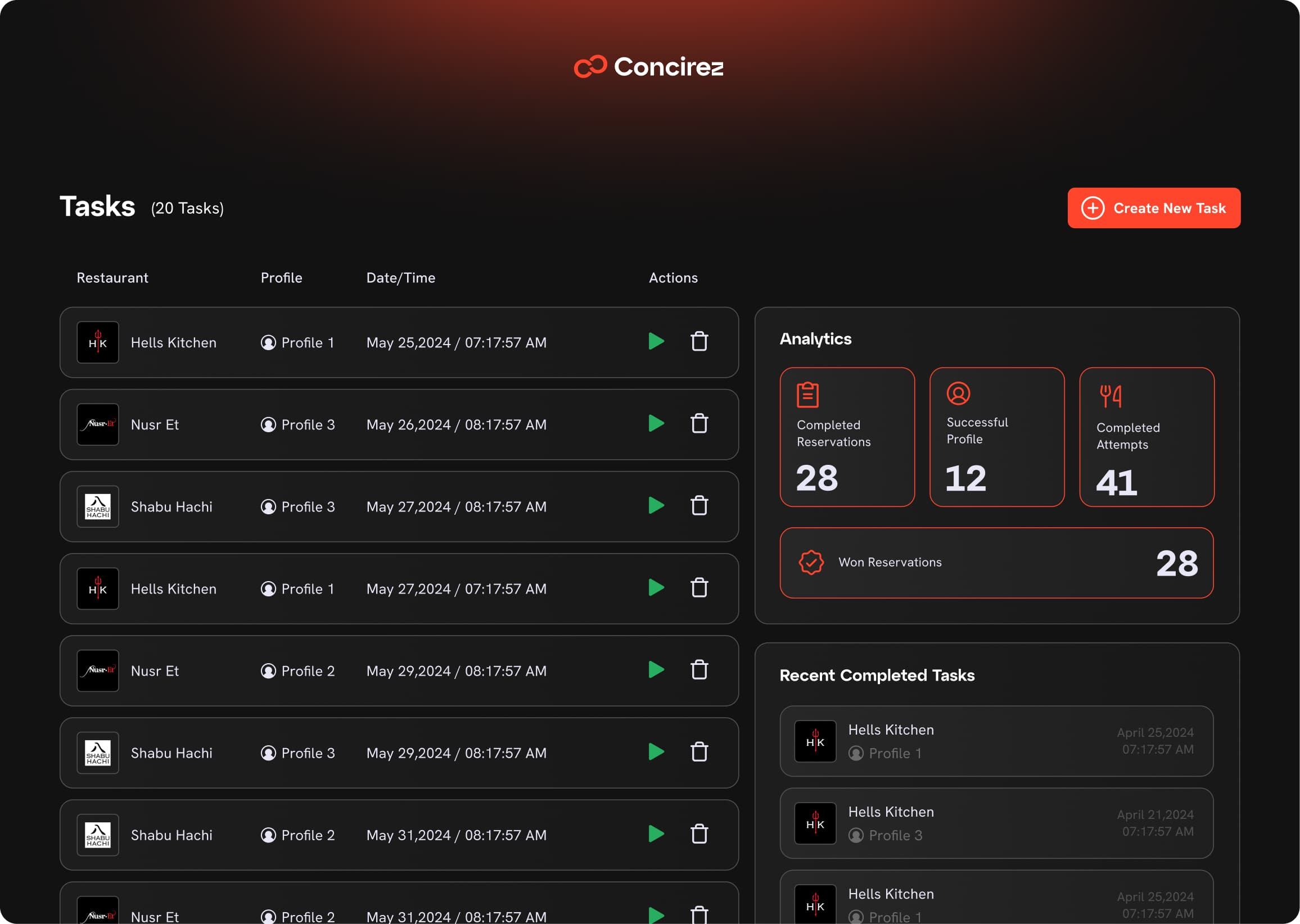The height and width of the screenshot is (924, 1300).
Task: Delete the Nusr Et May 29 task
Action: (x=699, y=669)
